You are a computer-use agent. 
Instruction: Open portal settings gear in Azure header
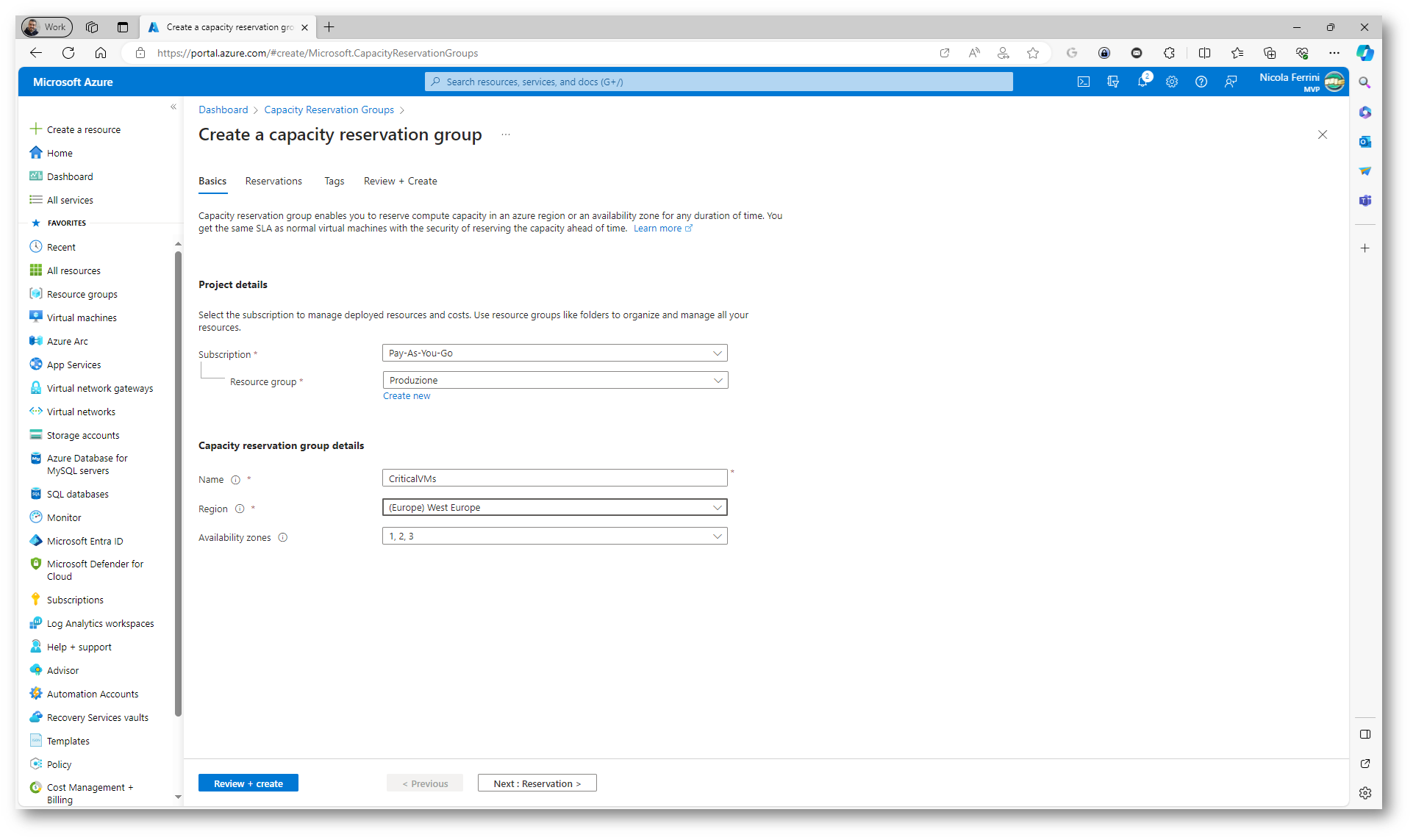1172,82
